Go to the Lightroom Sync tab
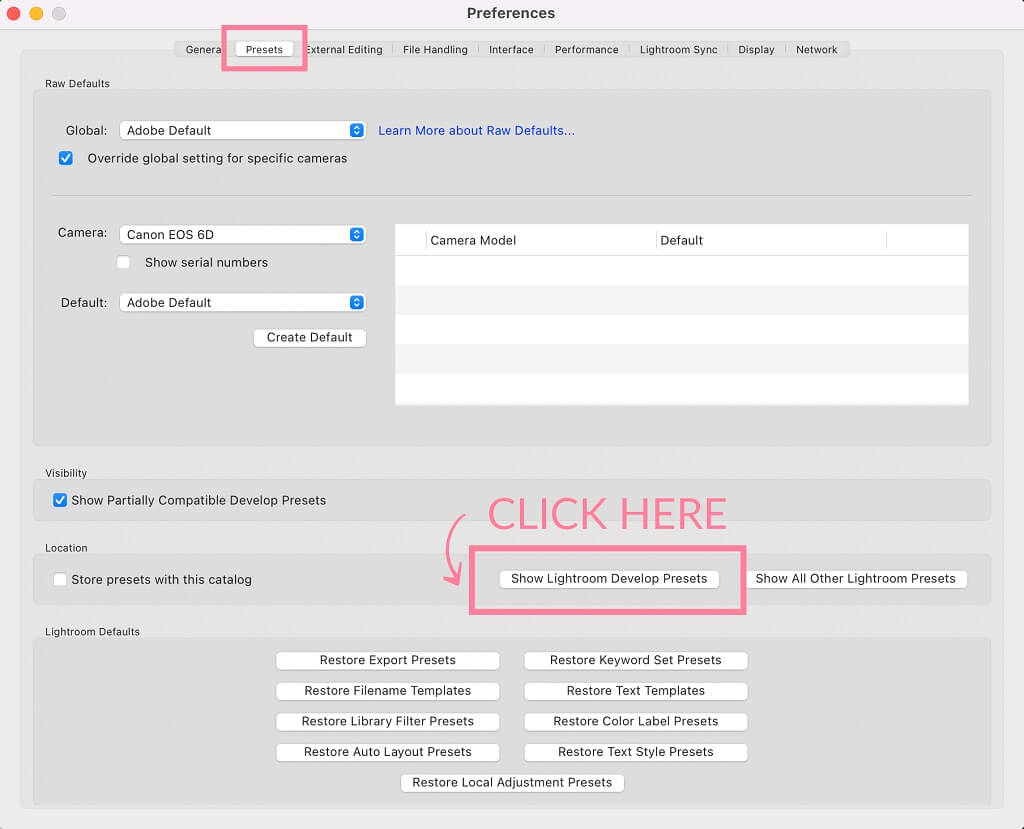 click(x=678, y=50)
